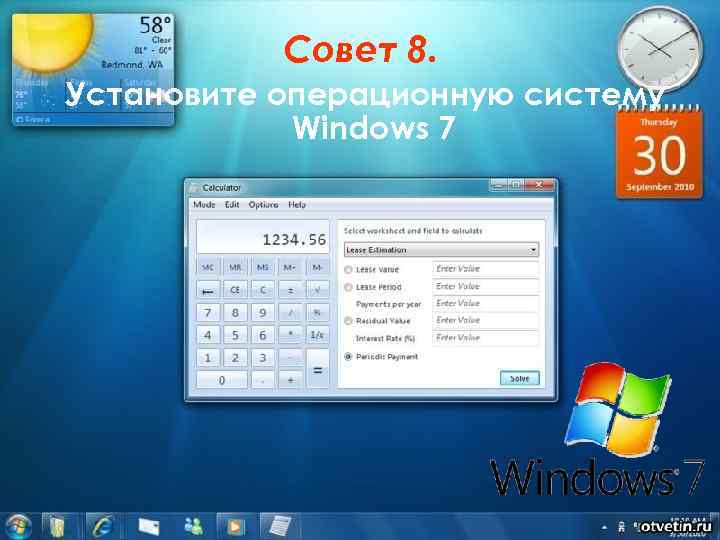720x540 pixels.
Task: Click the Solve button
Action: (x=520, y=378)
